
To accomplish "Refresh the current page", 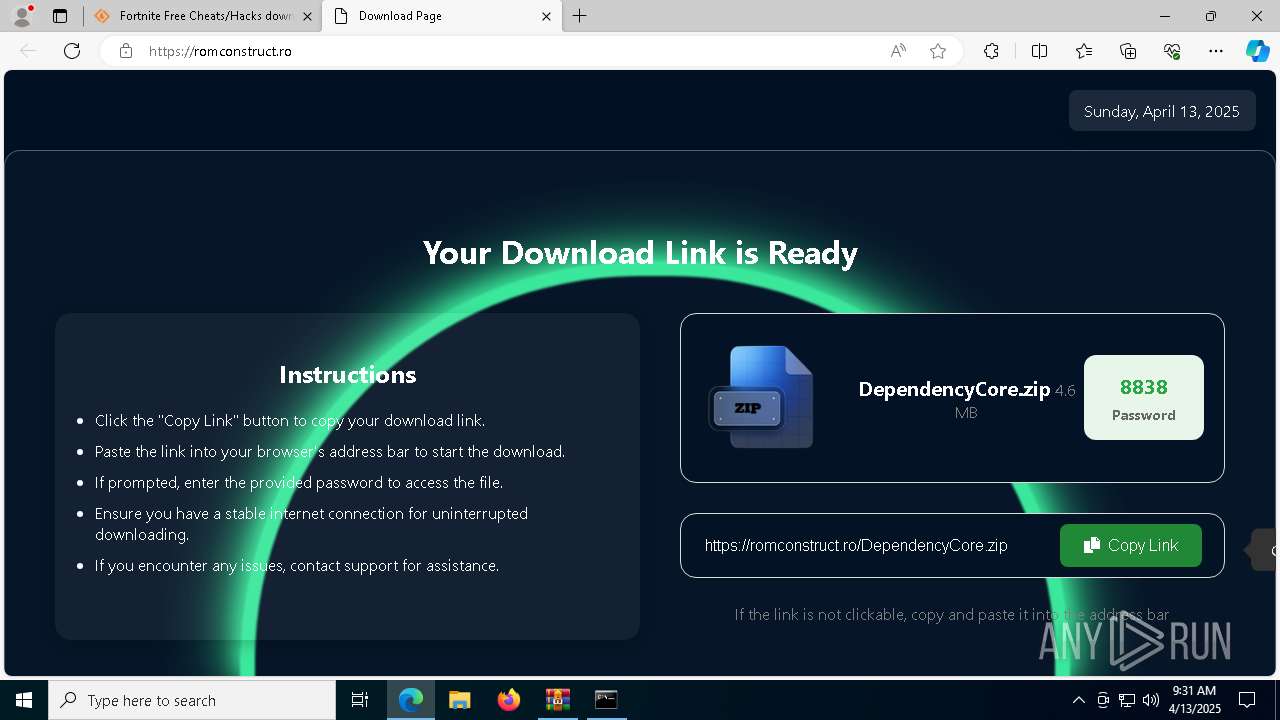I will click(72, 51).
